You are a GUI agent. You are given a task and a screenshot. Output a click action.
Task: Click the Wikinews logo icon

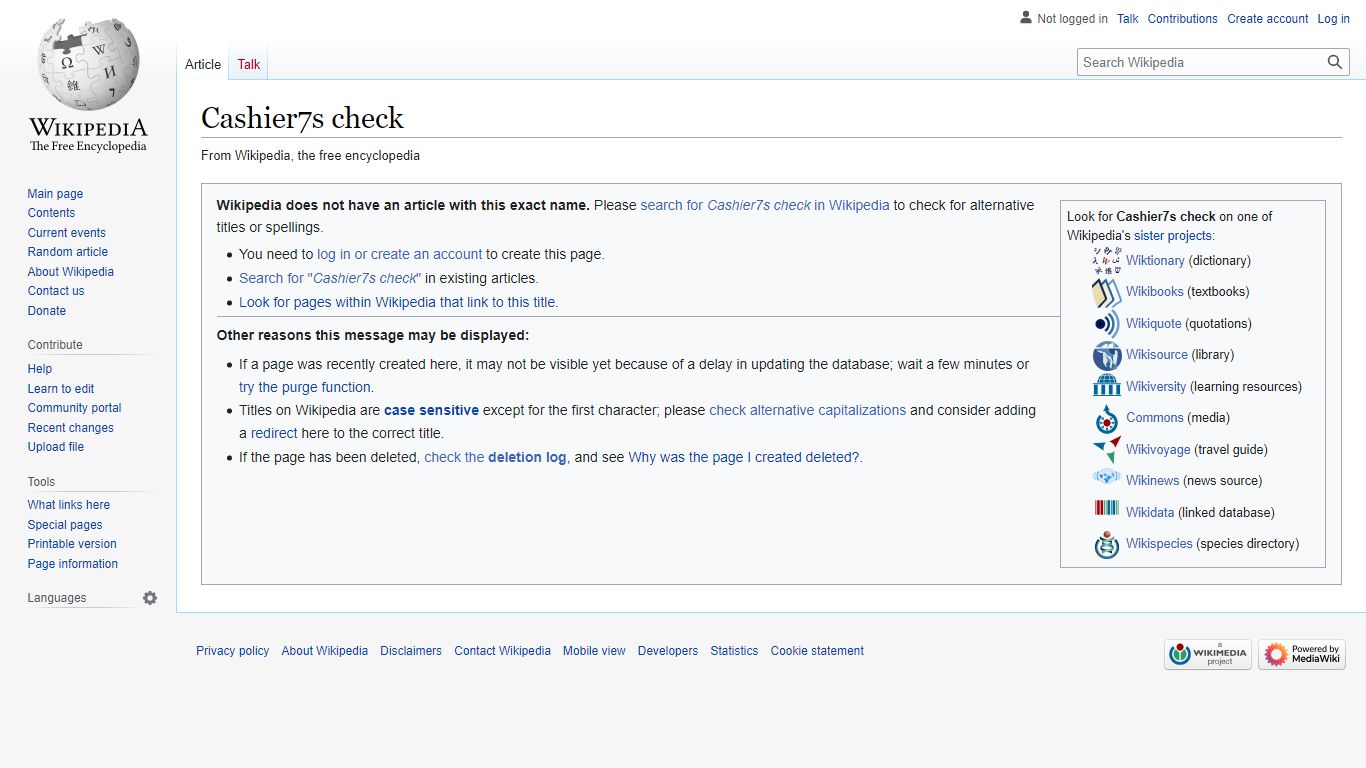(x=1107, y=479)
